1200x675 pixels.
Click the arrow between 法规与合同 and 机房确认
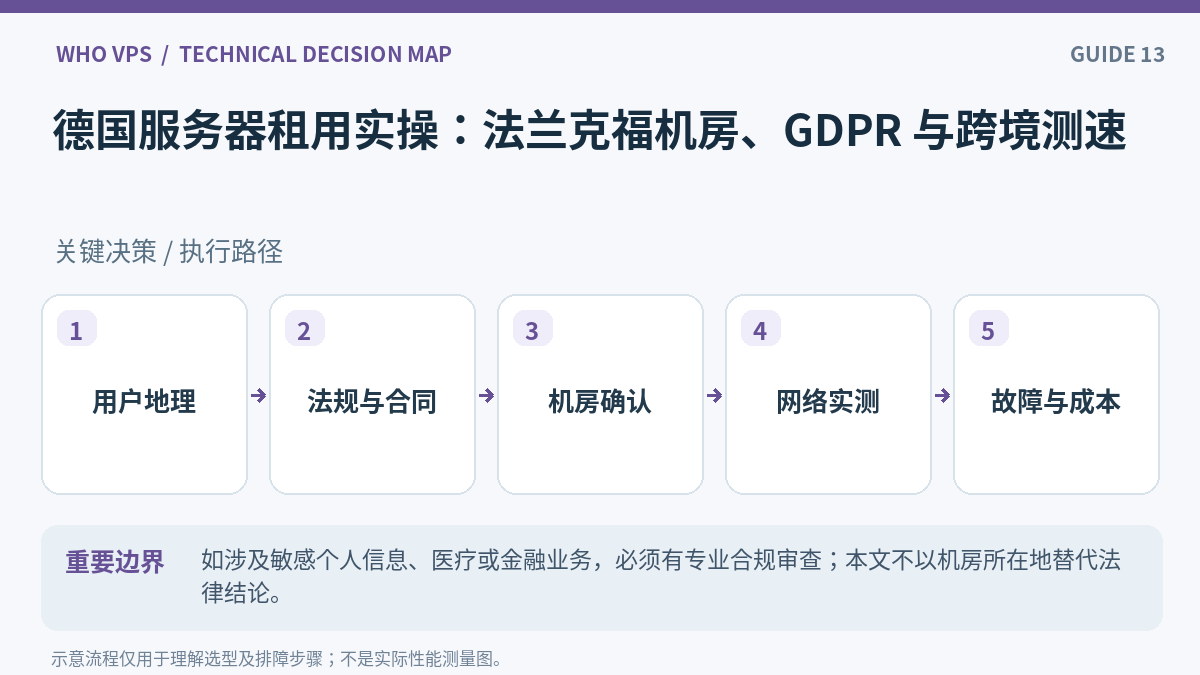pyautogui.click(x=487, y=395)
